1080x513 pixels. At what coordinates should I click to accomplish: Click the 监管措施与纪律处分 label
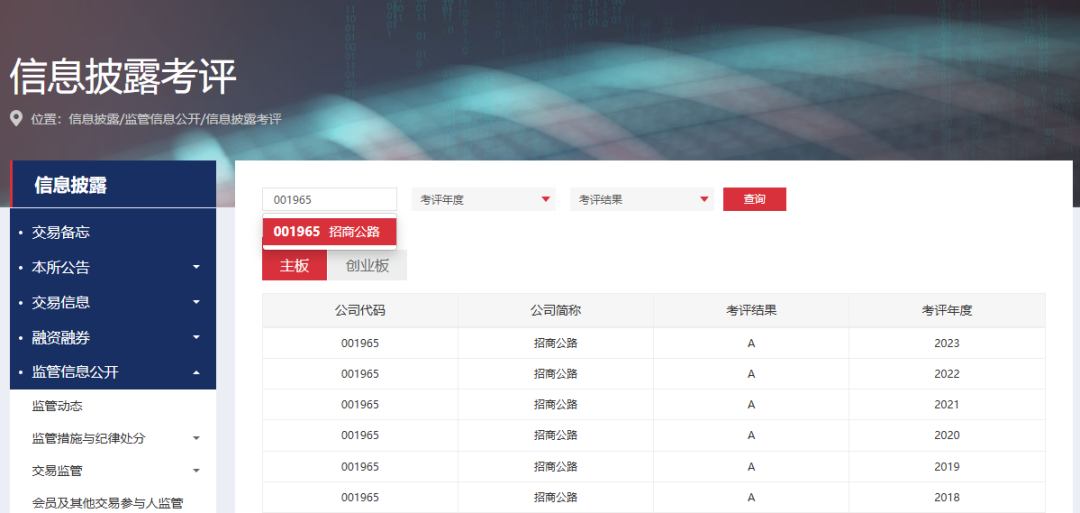pyautogui.click(x=89, y=438)
